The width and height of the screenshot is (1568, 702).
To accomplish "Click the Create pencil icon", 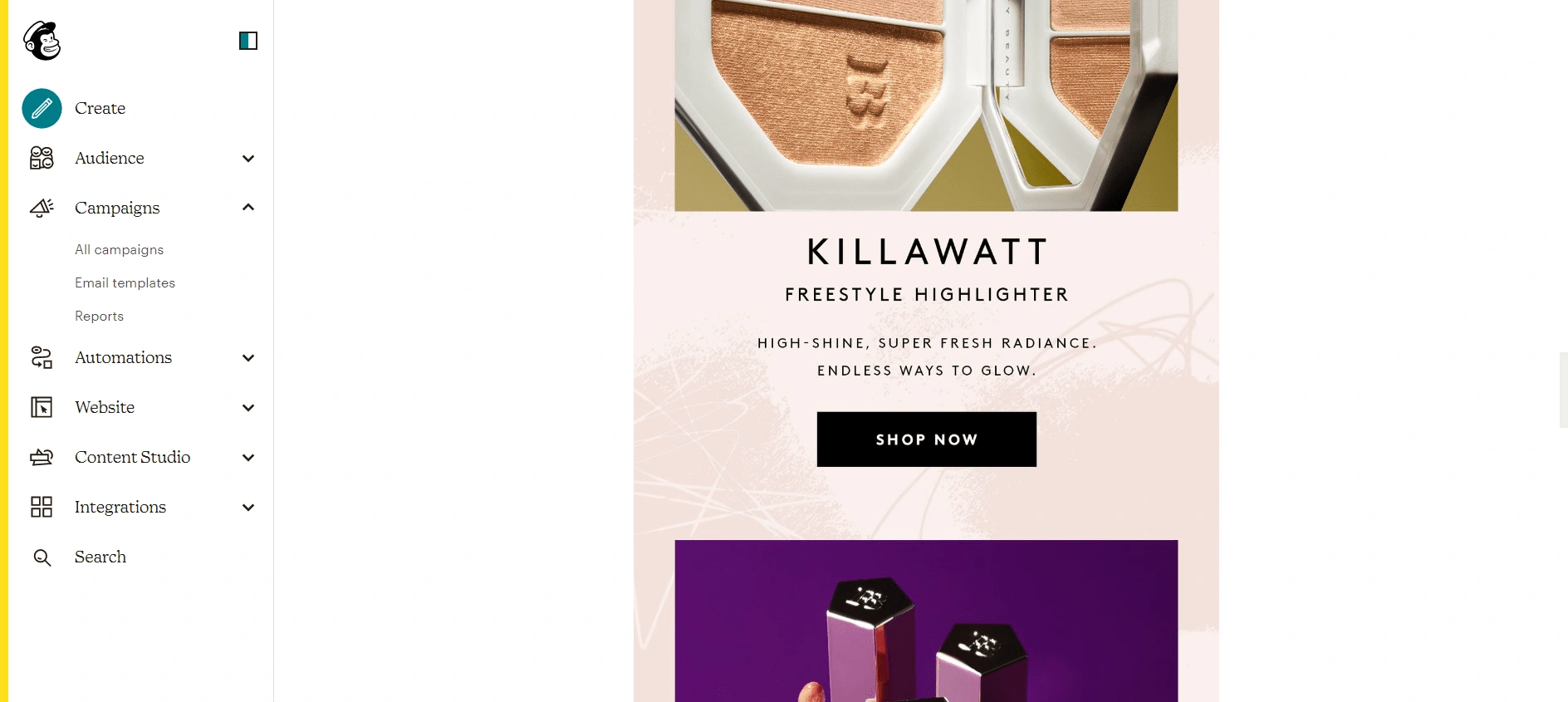I will [x=42, y=108].
